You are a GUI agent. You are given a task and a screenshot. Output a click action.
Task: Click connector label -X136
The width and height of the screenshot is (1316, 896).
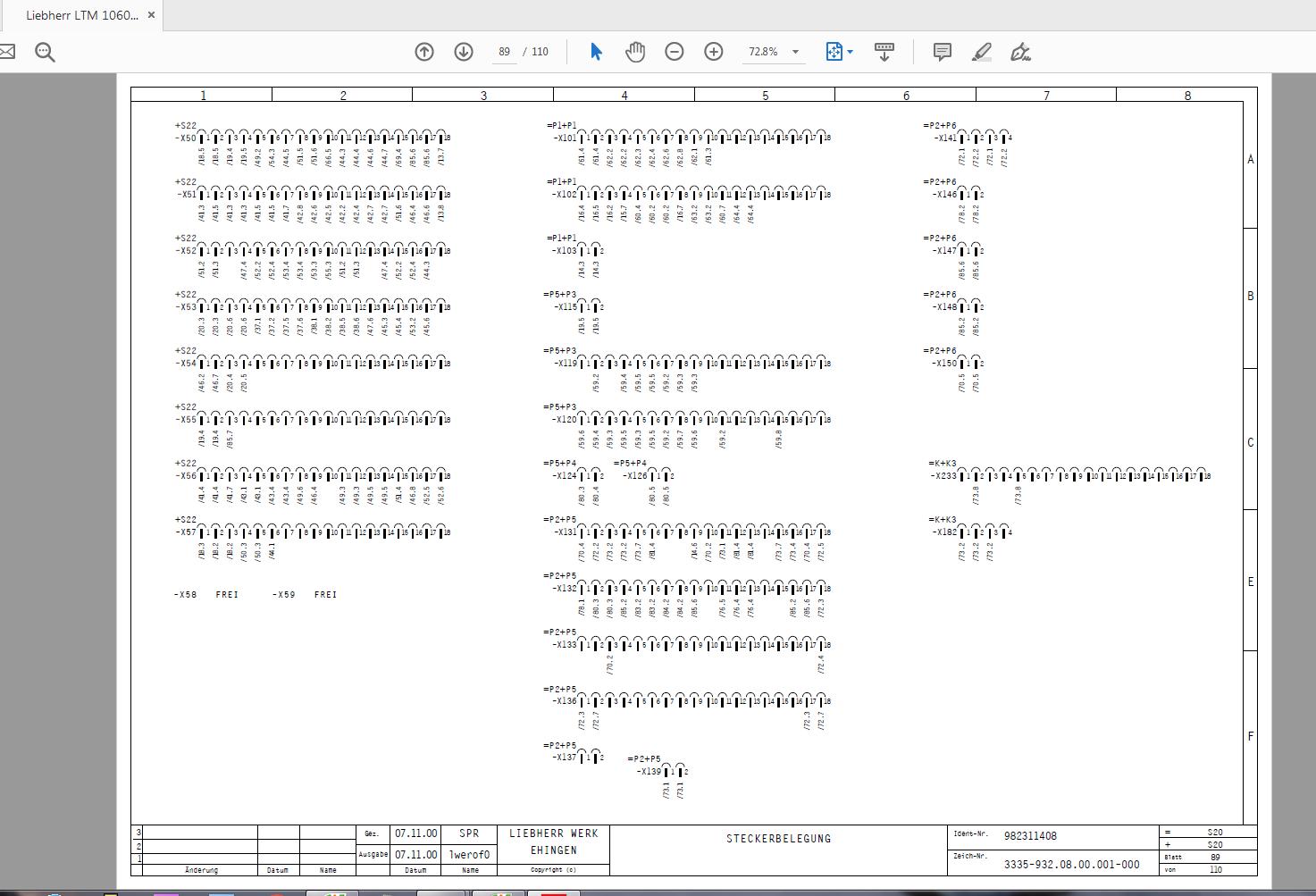pyautogui.click(x=564, y=701)
